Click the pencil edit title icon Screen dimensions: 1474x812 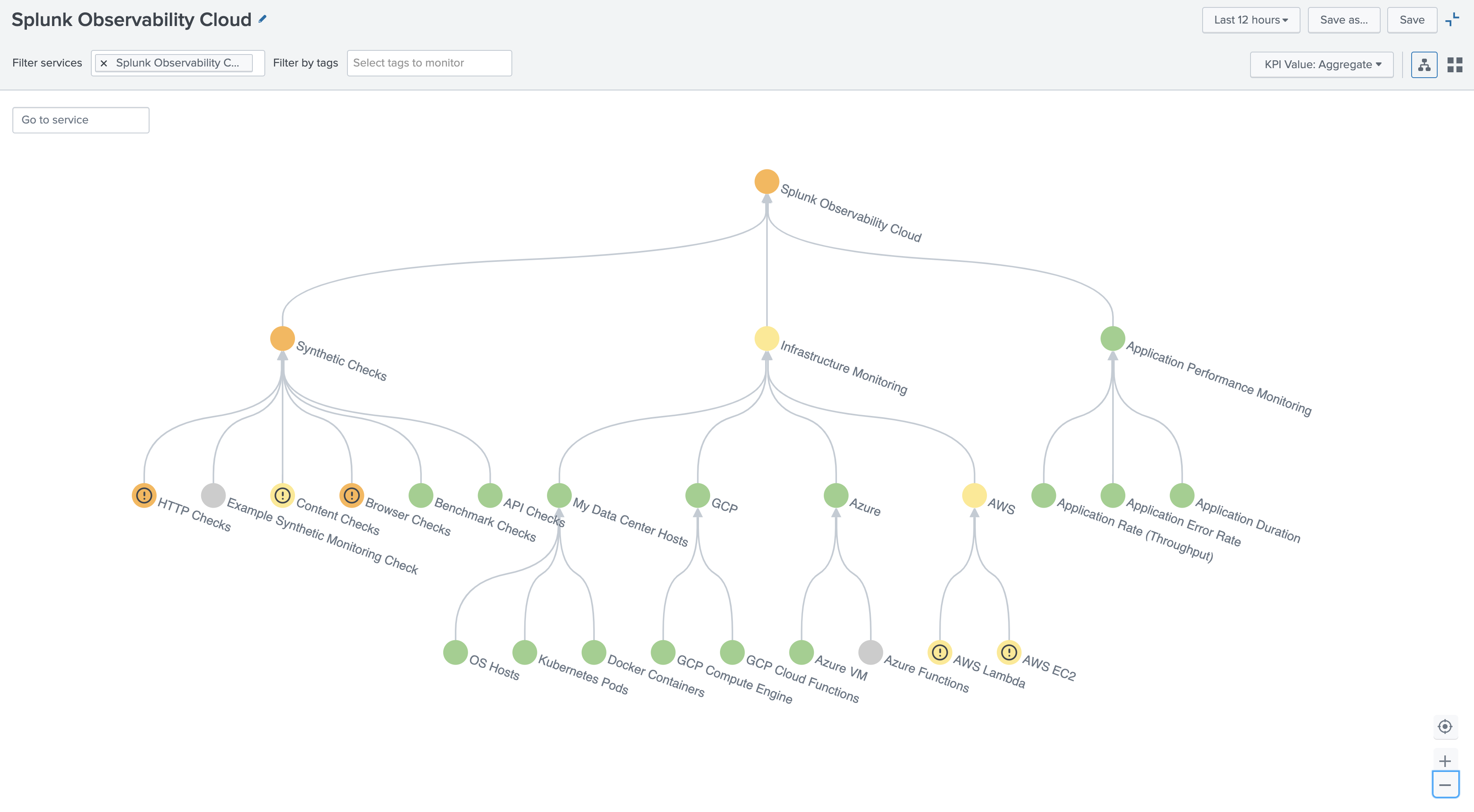pyautogui.click(x=263, y=19)
